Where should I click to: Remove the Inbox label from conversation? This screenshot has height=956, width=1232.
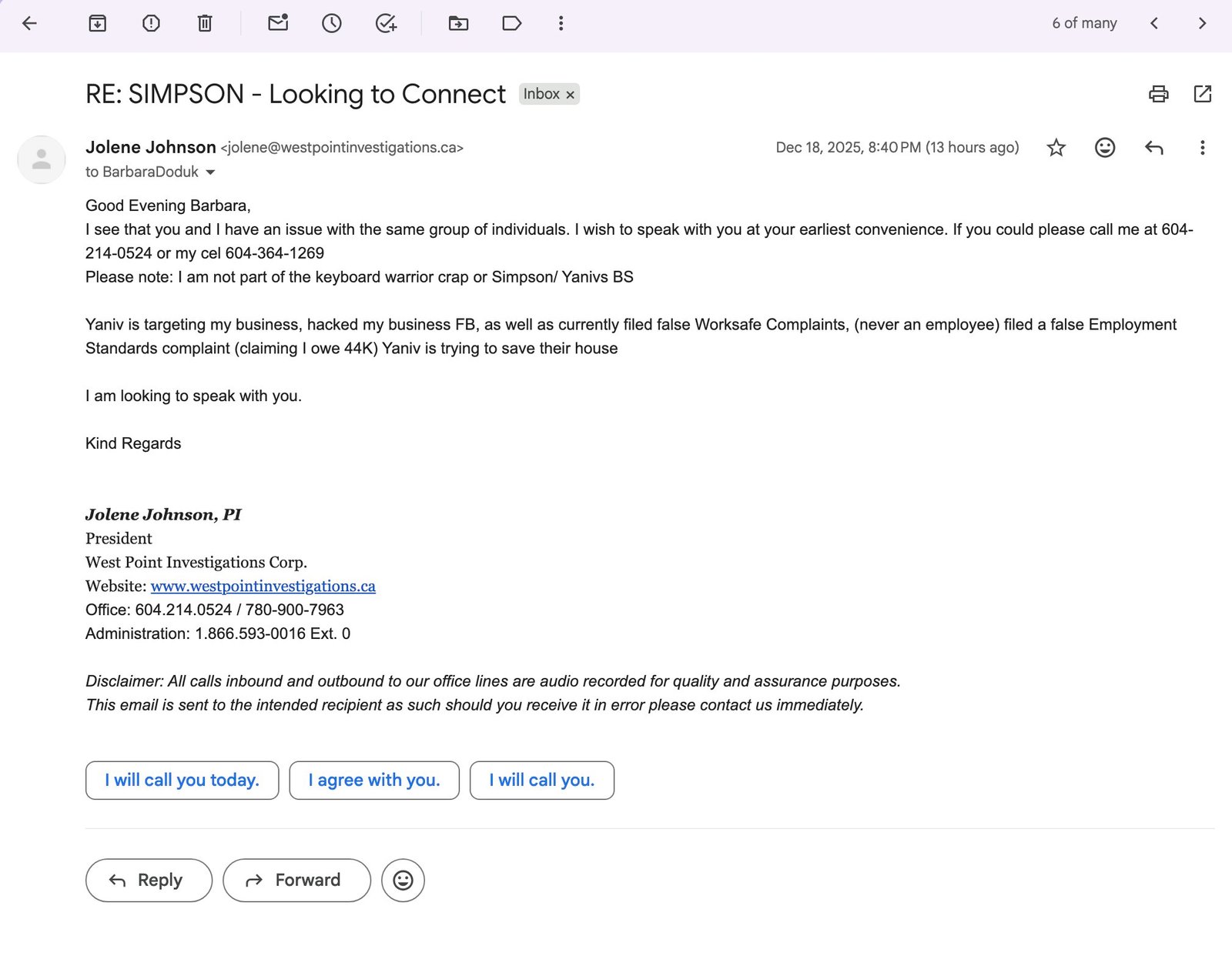pyautogui.click(x=571, y=95)
